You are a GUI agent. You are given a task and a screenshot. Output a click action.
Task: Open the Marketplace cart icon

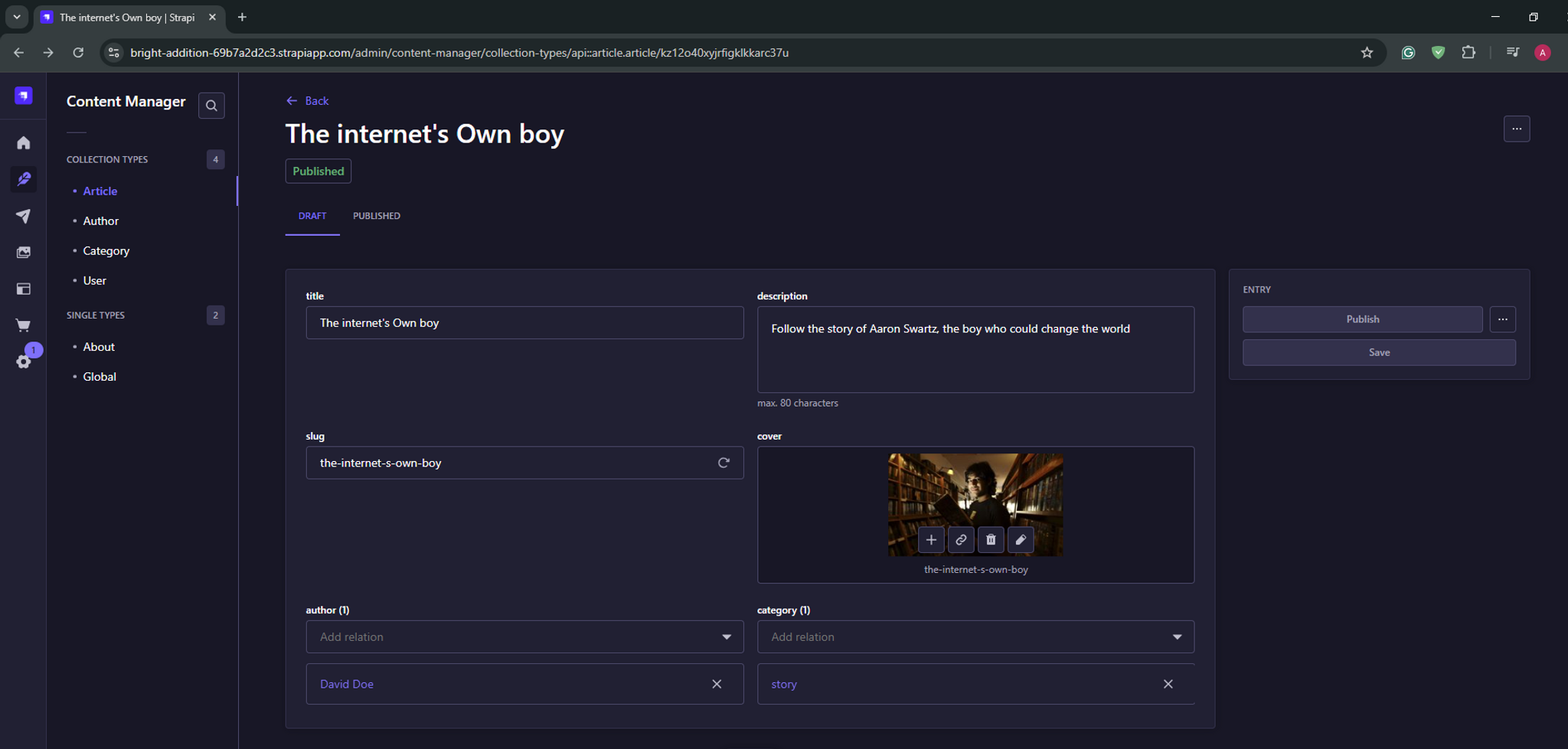pyautogui.click(x=24, y=325)
